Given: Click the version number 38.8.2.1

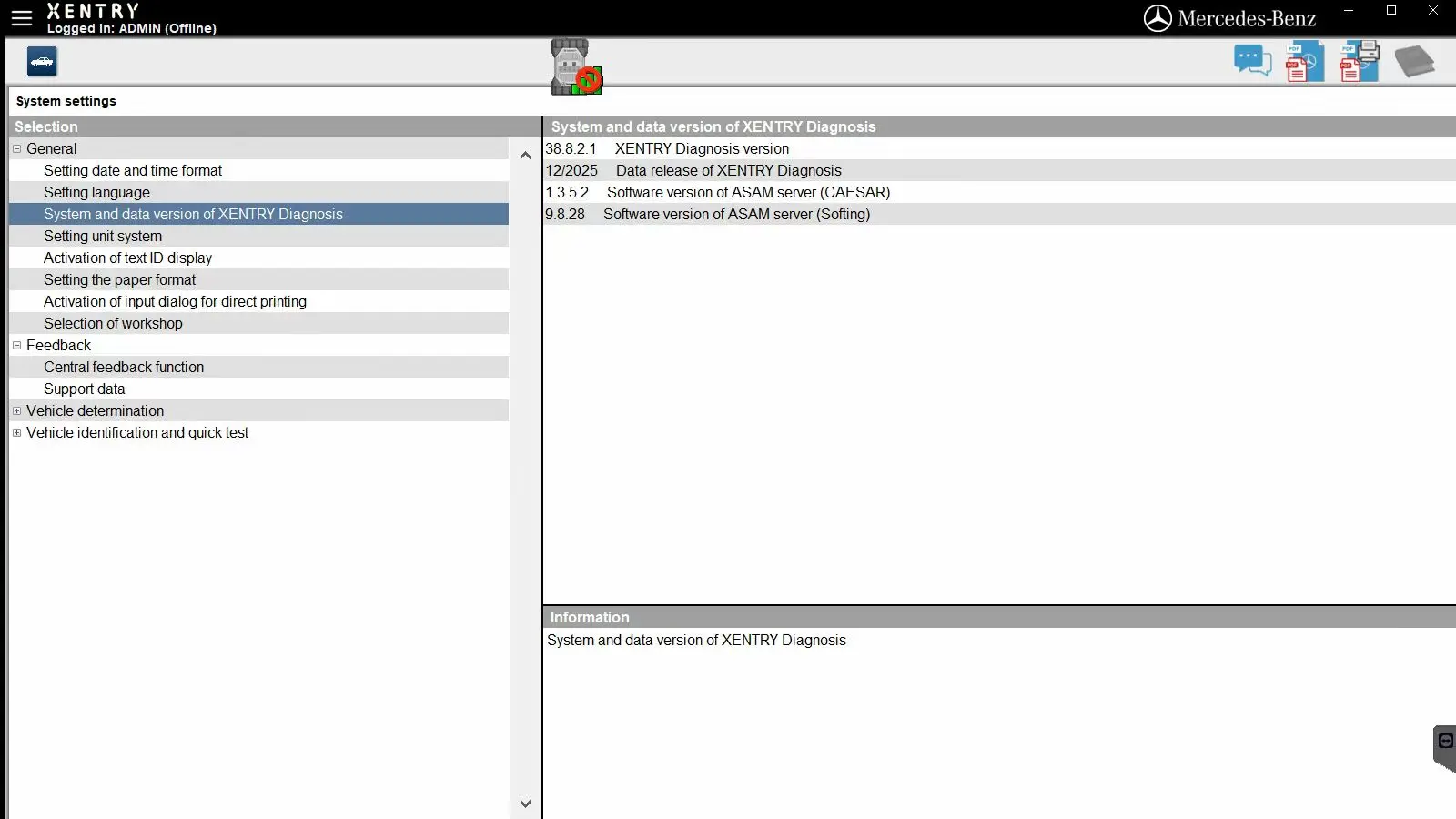Looking at the screenshot, I should (x=571, y=149).
